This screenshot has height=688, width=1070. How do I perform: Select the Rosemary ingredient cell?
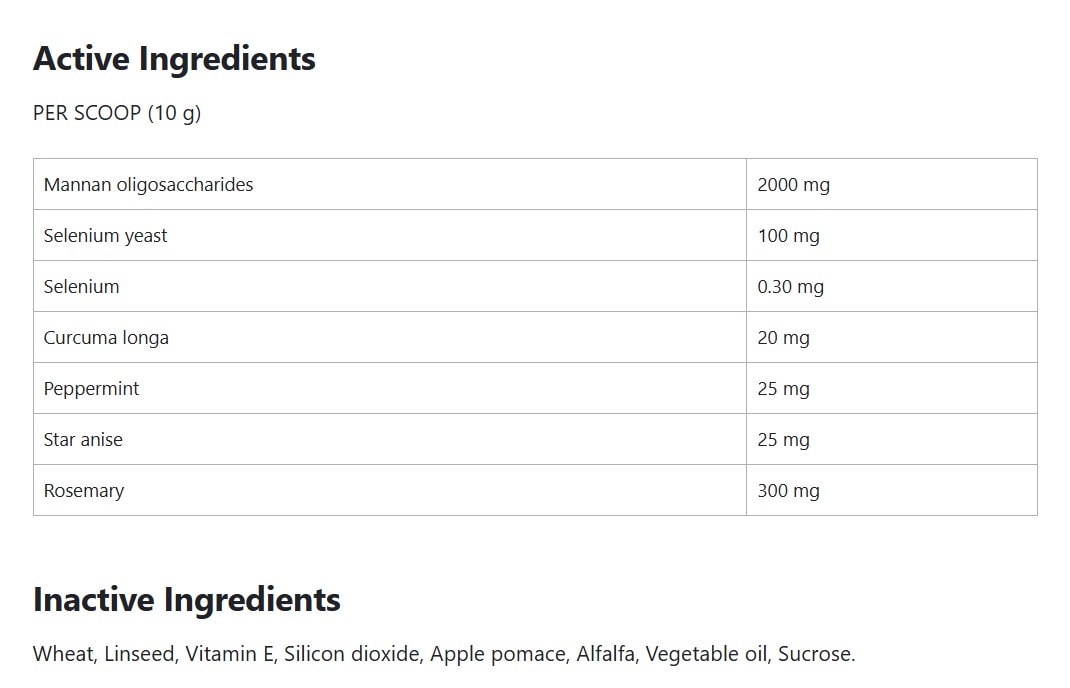point(84,491)
